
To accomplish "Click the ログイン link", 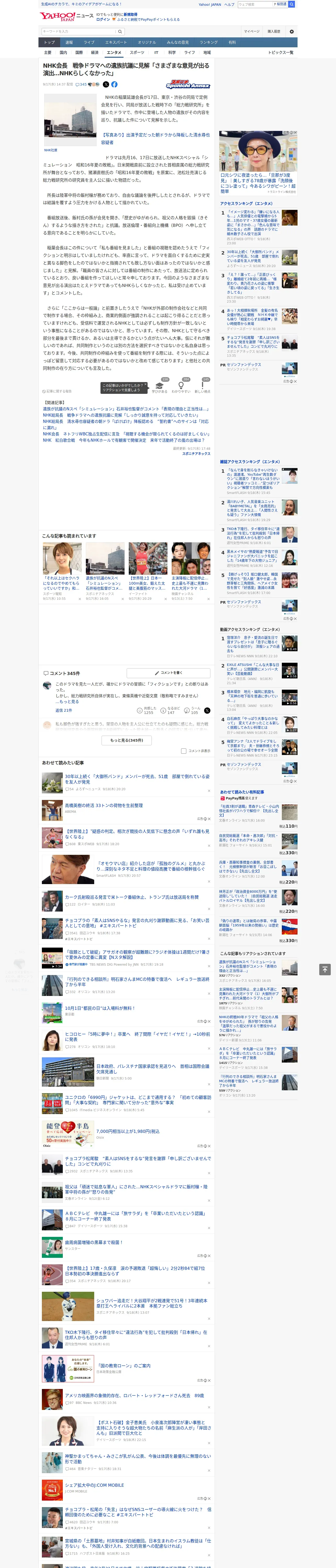I will [103, 20].
